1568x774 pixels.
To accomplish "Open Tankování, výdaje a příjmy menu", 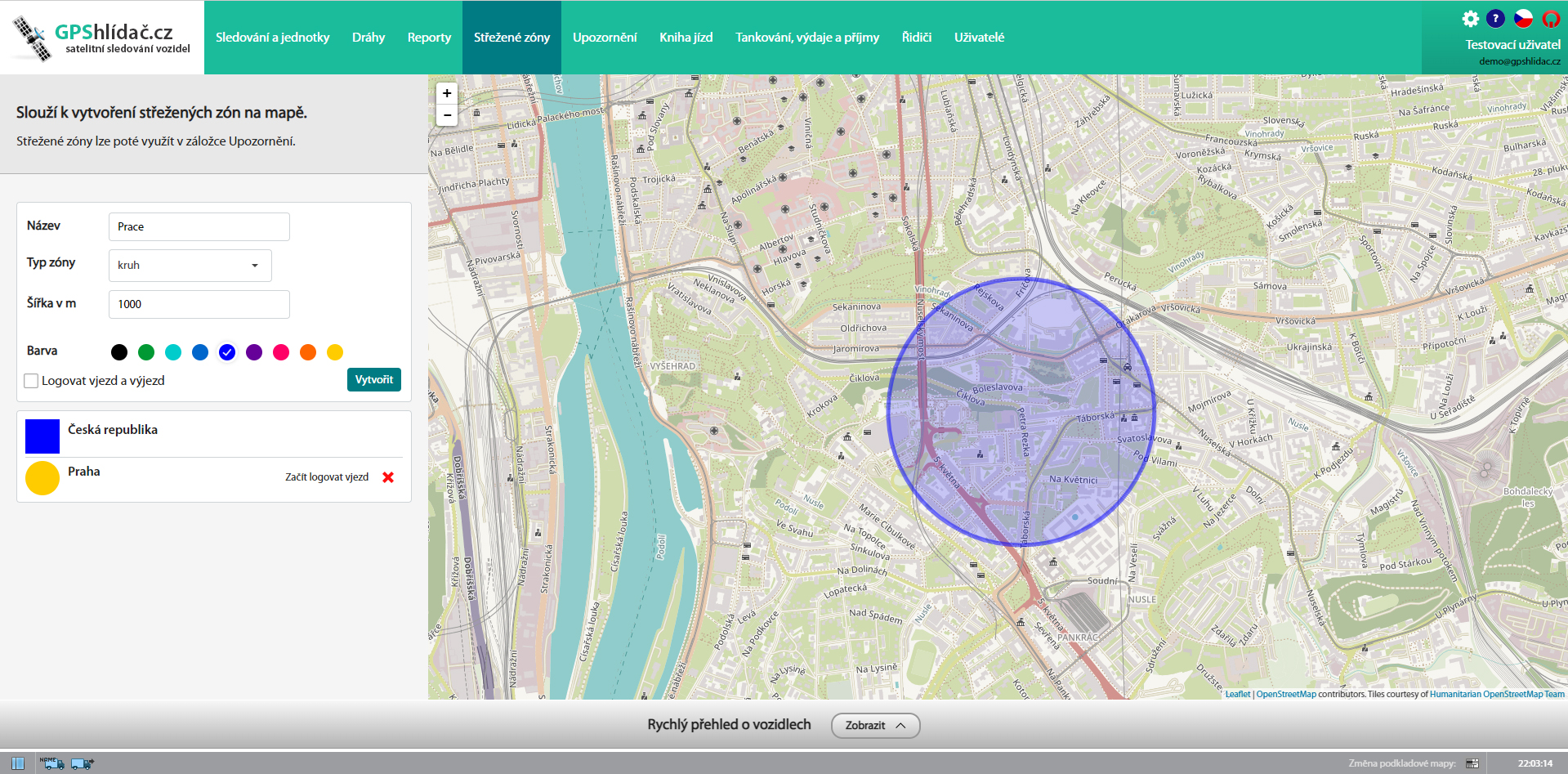I will 807,38.
